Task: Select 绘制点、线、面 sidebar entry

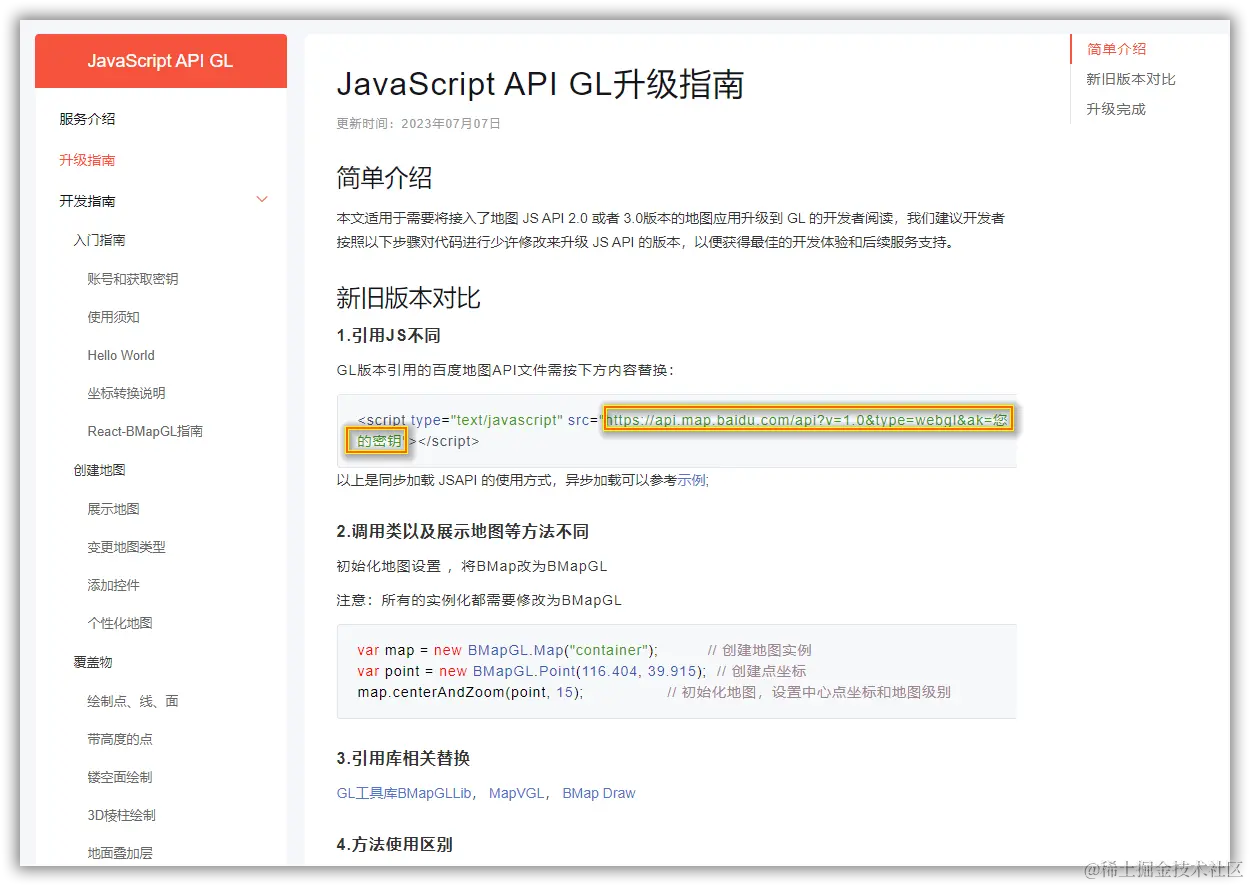Action: tap(133, 701)
